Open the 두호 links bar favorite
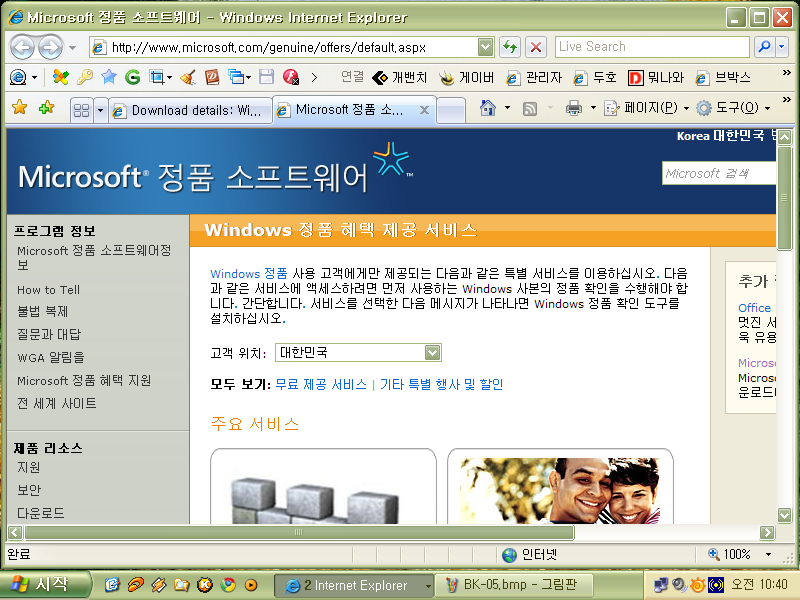This screenshot has height=600, width=800. pyautogui.click(x=595, y=78)
